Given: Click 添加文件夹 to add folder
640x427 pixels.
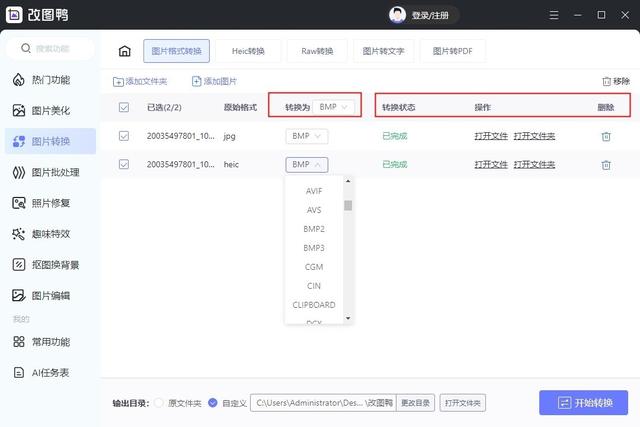Looking at the screenshot, I should pos(140,82).
